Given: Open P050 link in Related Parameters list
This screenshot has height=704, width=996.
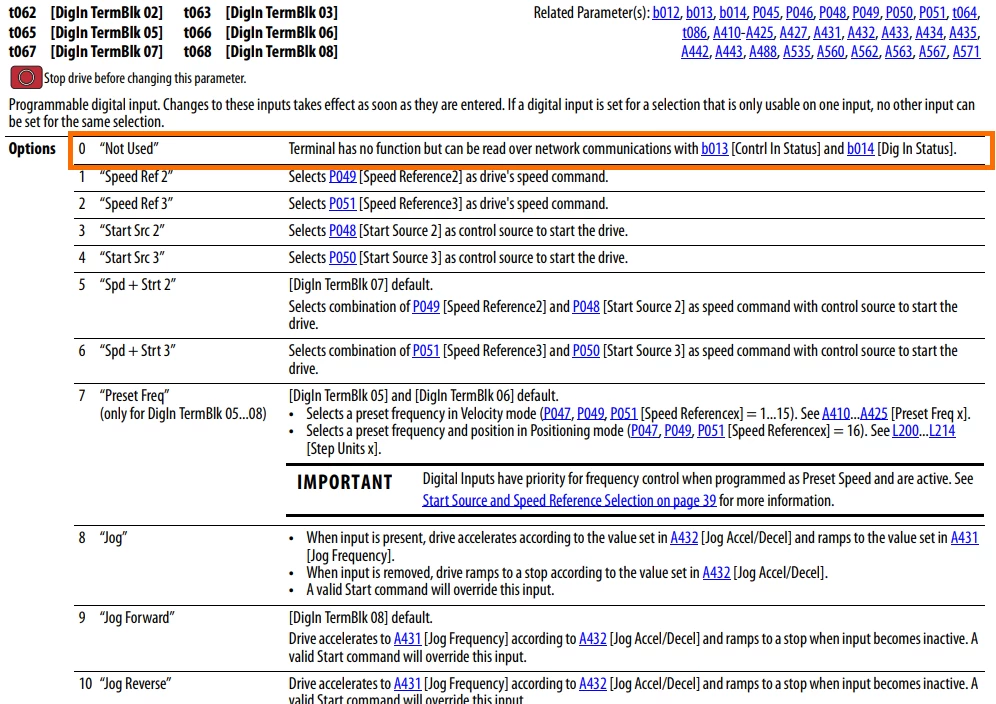Looking at the screenshot, I should [x=899, y=13].
